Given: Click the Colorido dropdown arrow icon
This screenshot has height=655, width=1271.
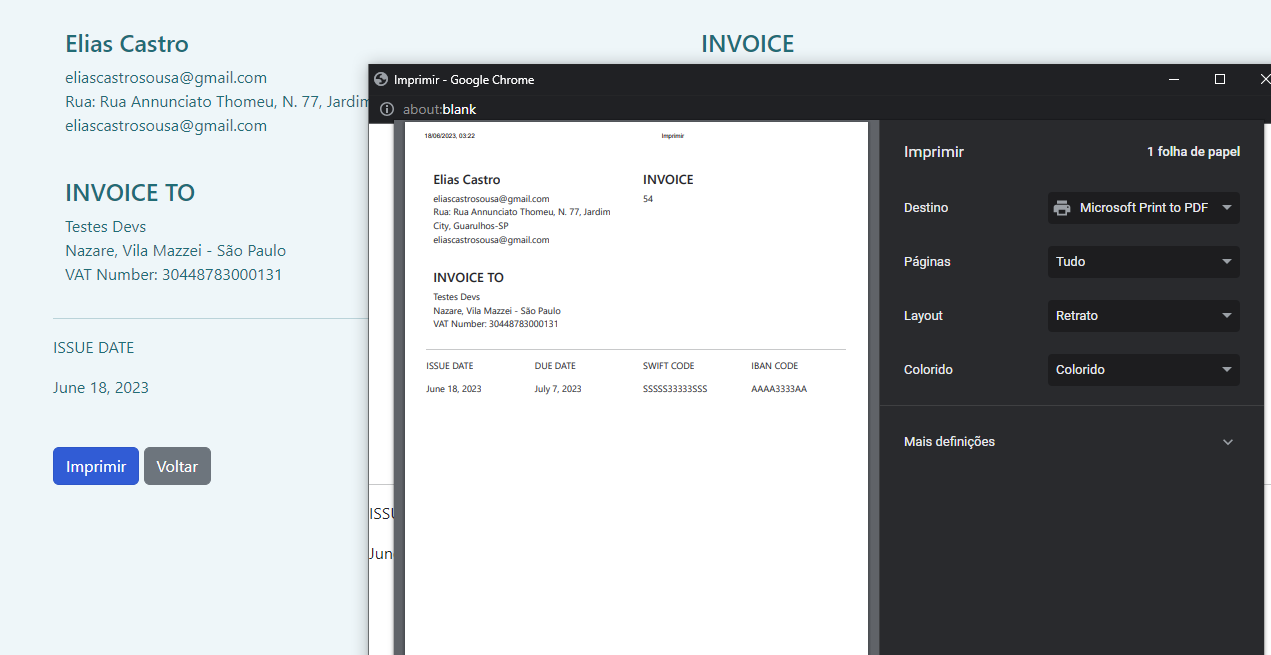Looking at the screenshot, I should [1227, 369].
